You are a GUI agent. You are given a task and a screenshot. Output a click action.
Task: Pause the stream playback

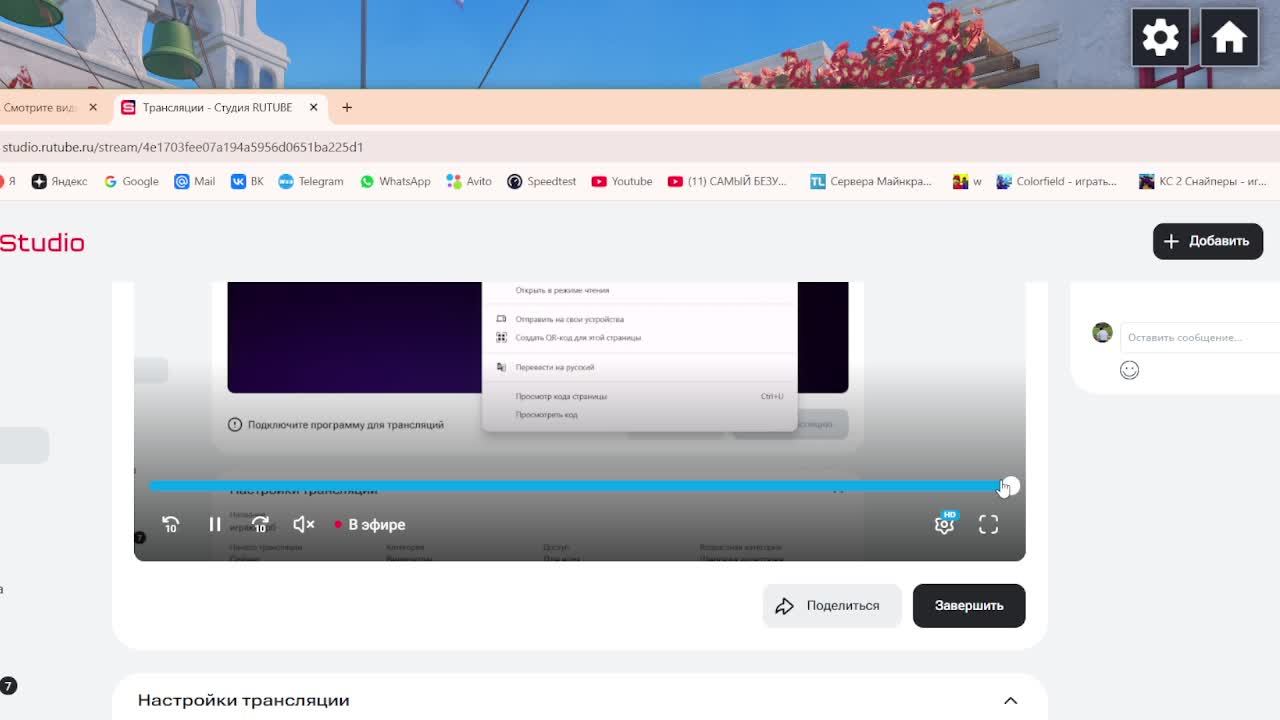[x=215, y=524]
